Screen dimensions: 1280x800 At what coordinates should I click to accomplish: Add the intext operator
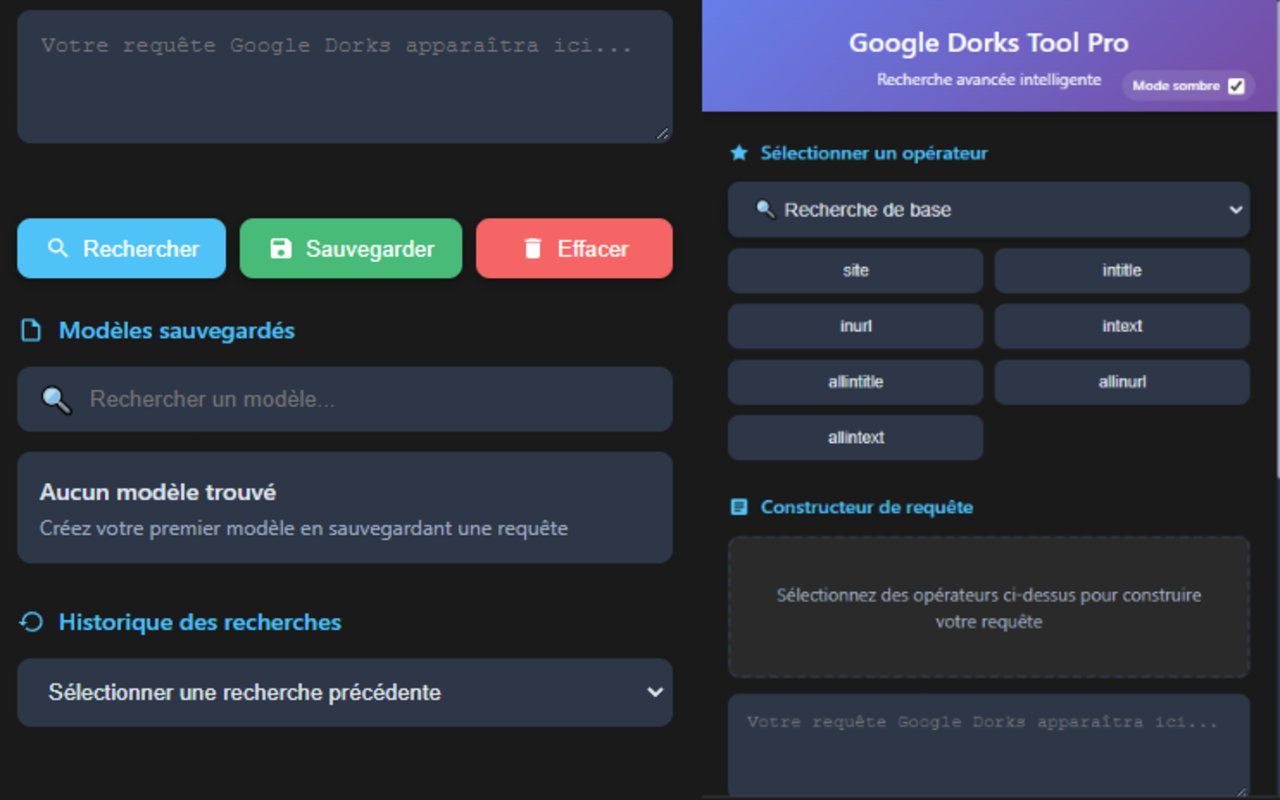1122,326
